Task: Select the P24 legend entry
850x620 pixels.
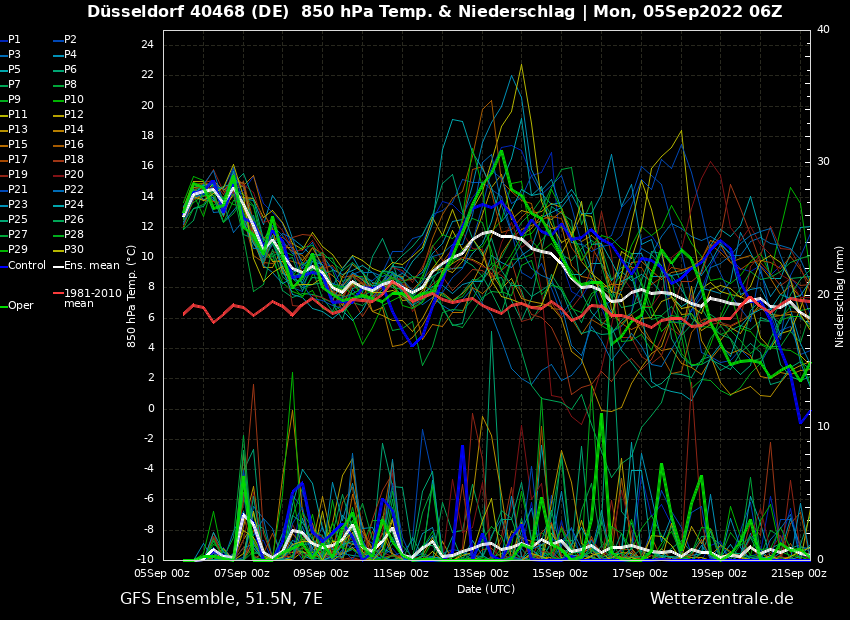Action: tap(74, 205)
